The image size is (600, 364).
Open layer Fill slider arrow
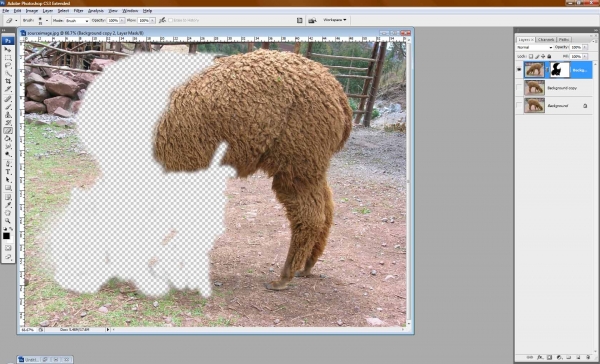point(585,56)
